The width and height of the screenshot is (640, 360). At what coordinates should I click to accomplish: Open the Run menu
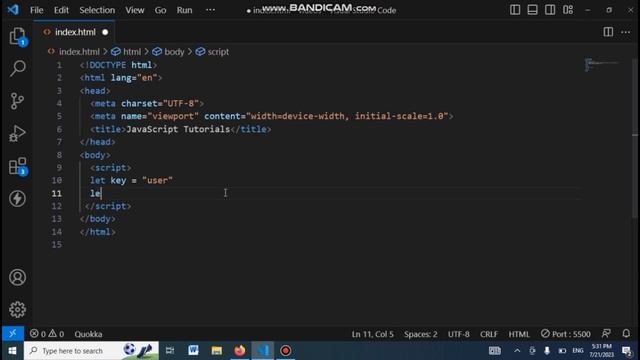coord(184,10)
